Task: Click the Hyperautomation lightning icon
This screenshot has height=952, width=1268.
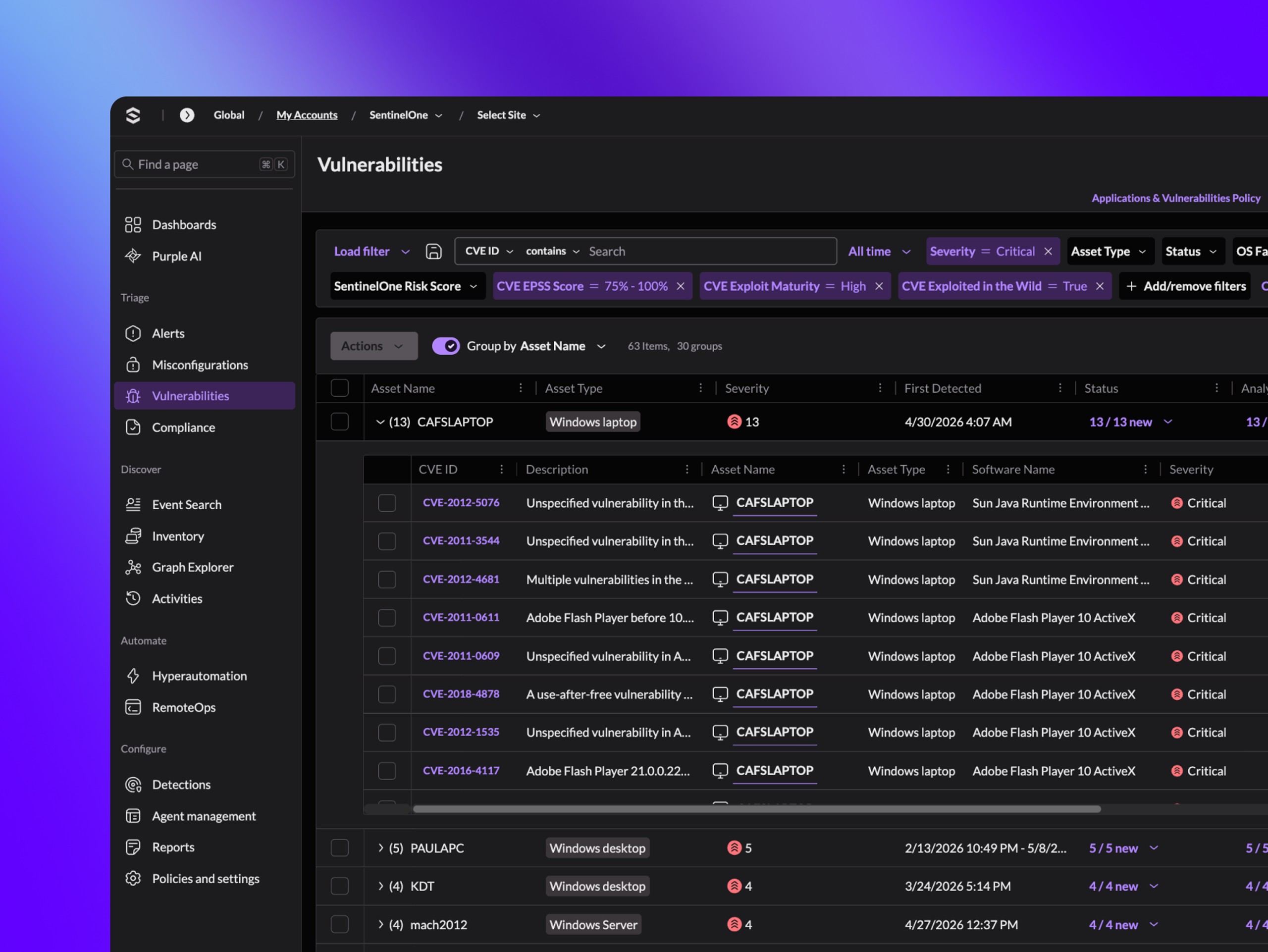Action: click(133, 676)
